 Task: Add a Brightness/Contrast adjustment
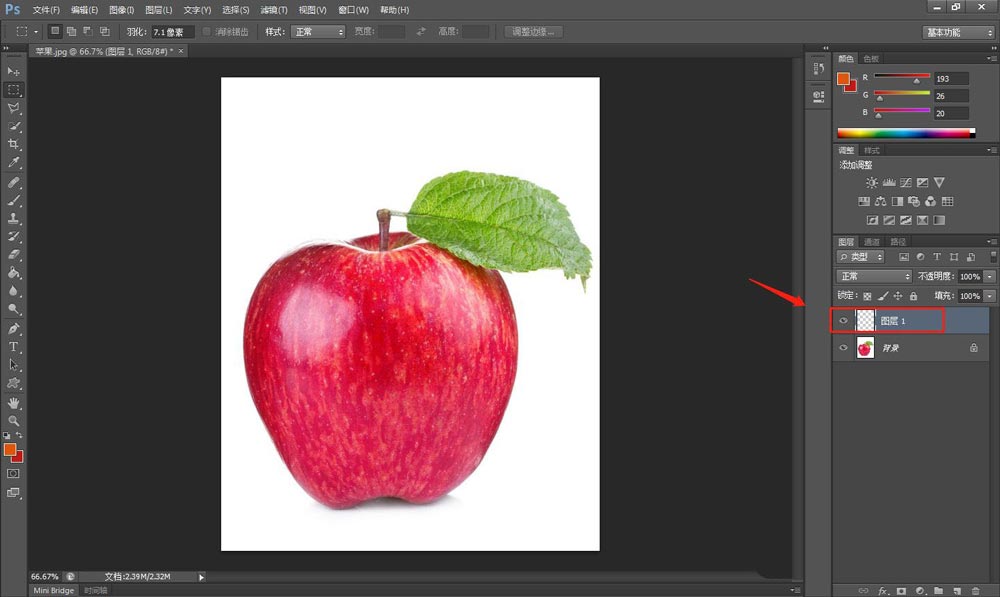(872, 182)
